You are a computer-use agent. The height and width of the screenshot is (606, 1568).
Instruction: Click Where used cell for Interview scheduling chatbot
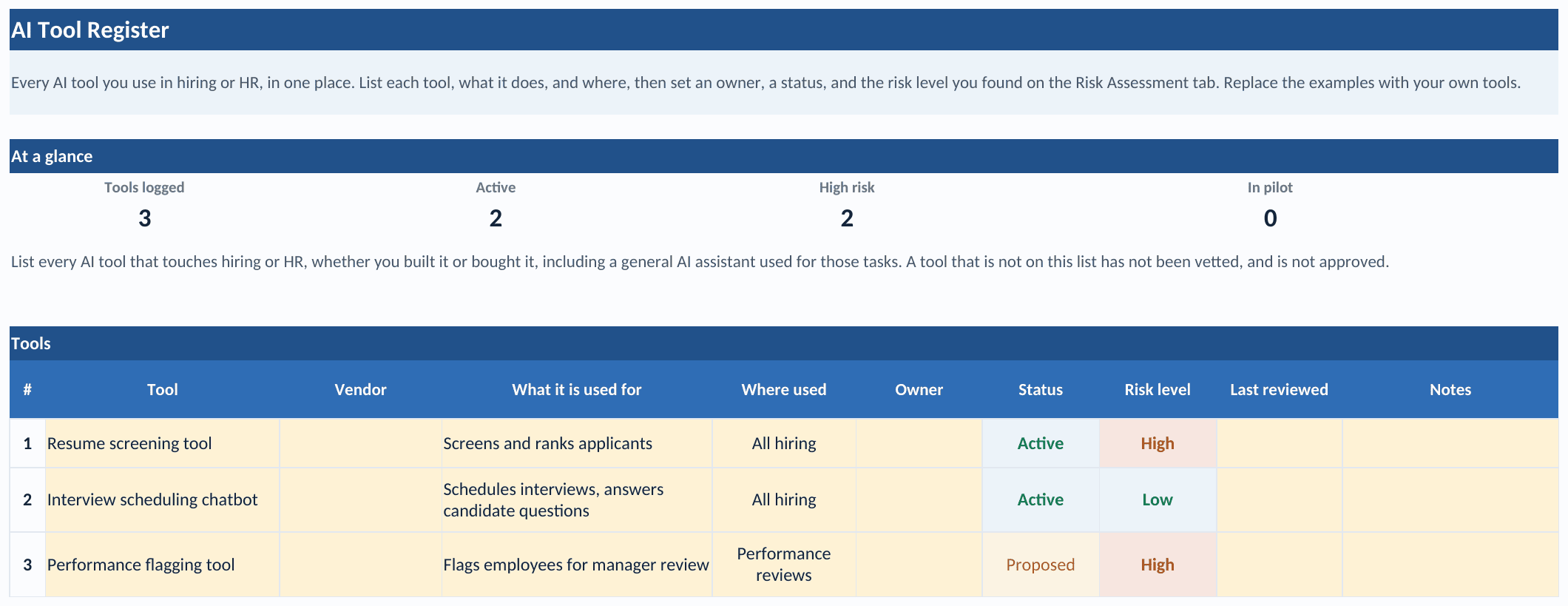784,499
